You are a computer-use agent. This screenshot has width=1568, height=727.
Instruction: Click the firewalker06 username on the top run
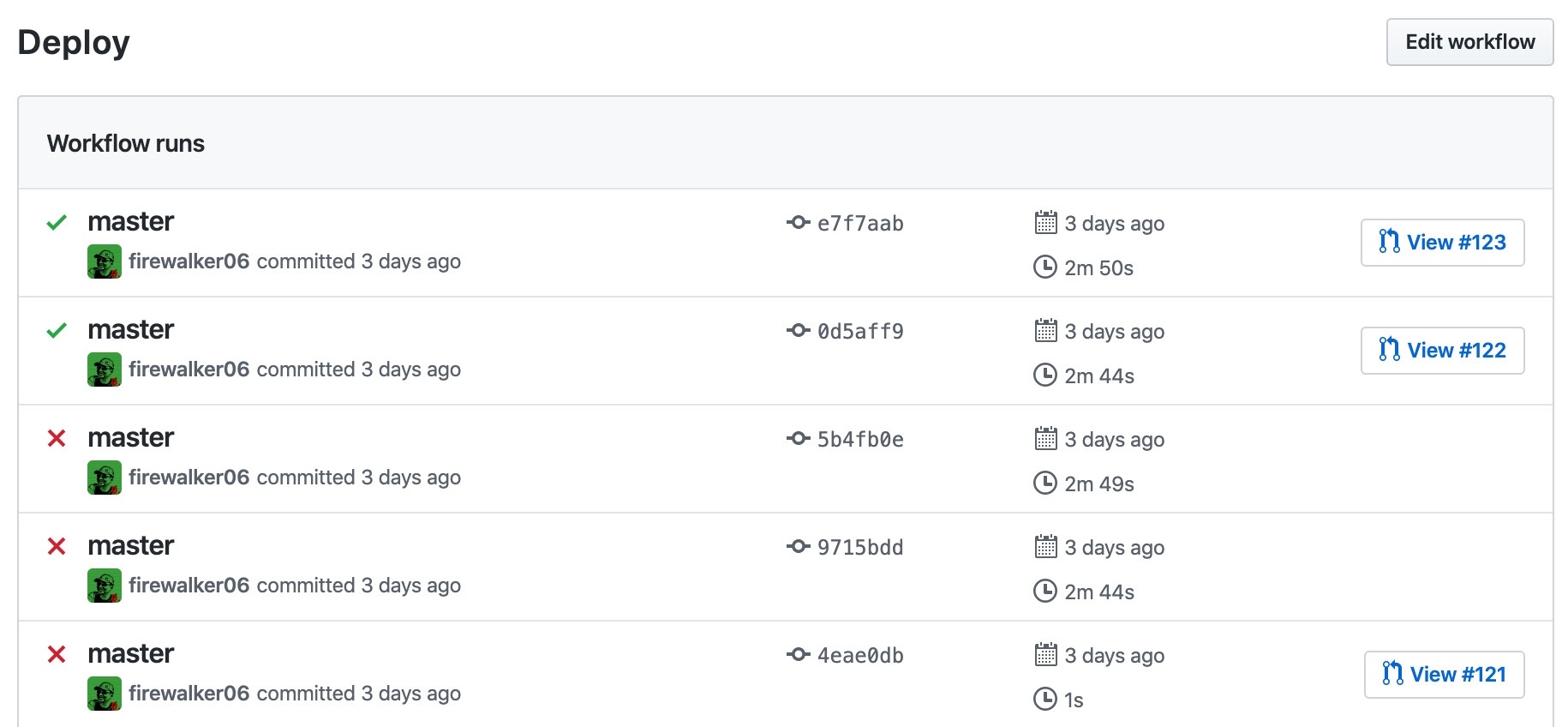tap(189, 261)
